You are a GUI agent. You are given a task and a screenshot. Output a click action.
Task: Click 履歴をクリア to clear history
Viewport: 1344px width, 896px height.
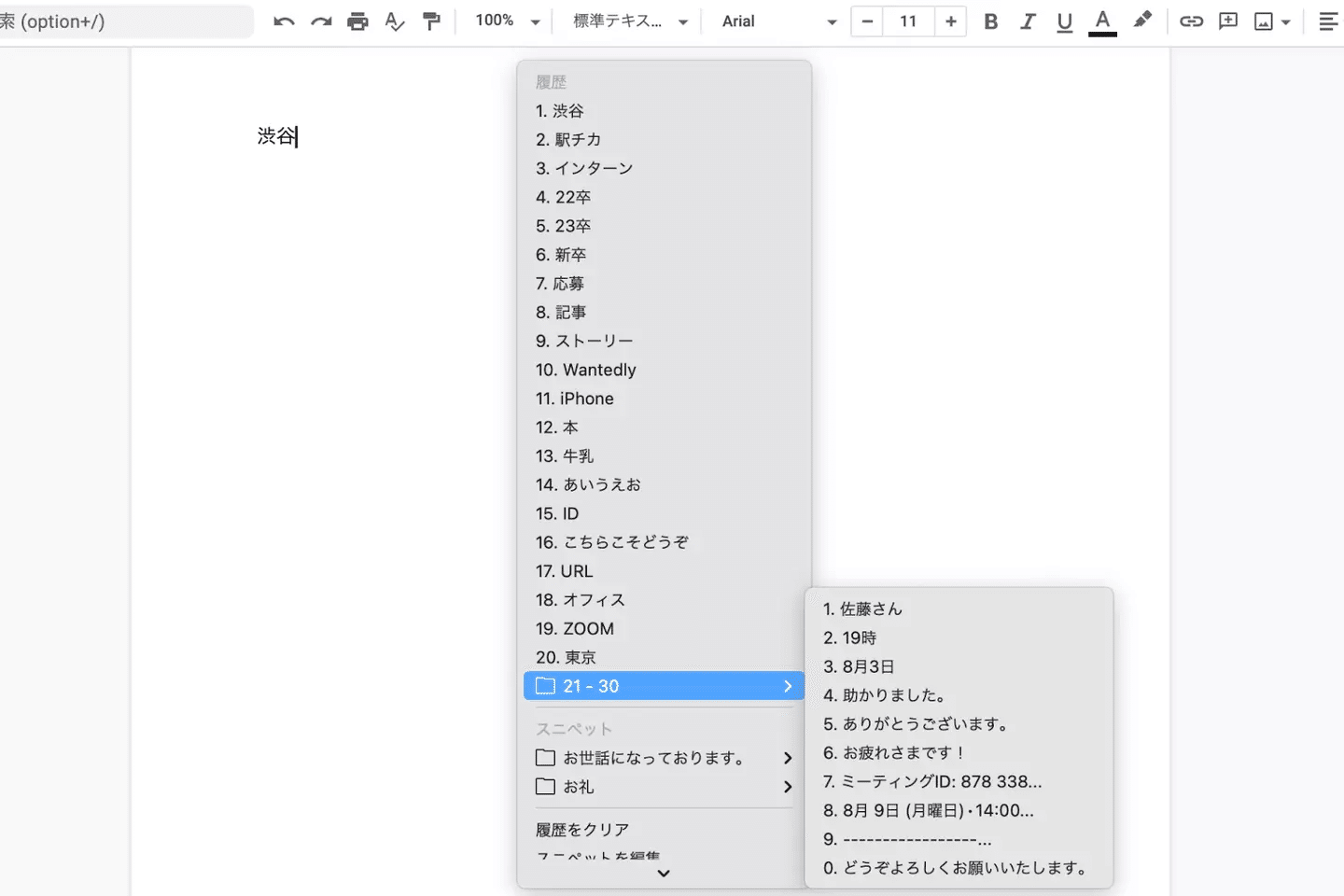click(582, 830)
